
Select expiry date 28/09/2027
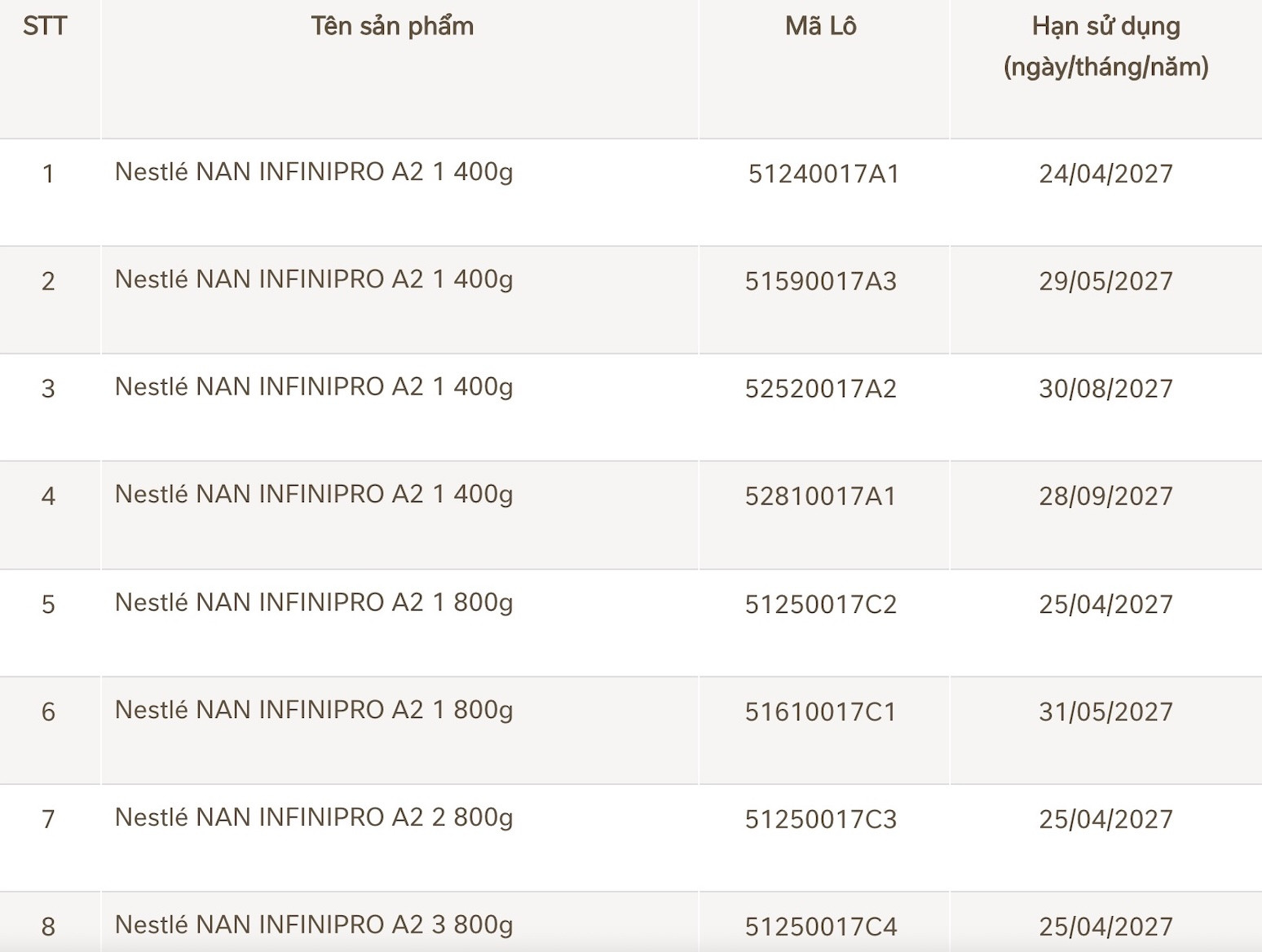tap(1105, 496)
